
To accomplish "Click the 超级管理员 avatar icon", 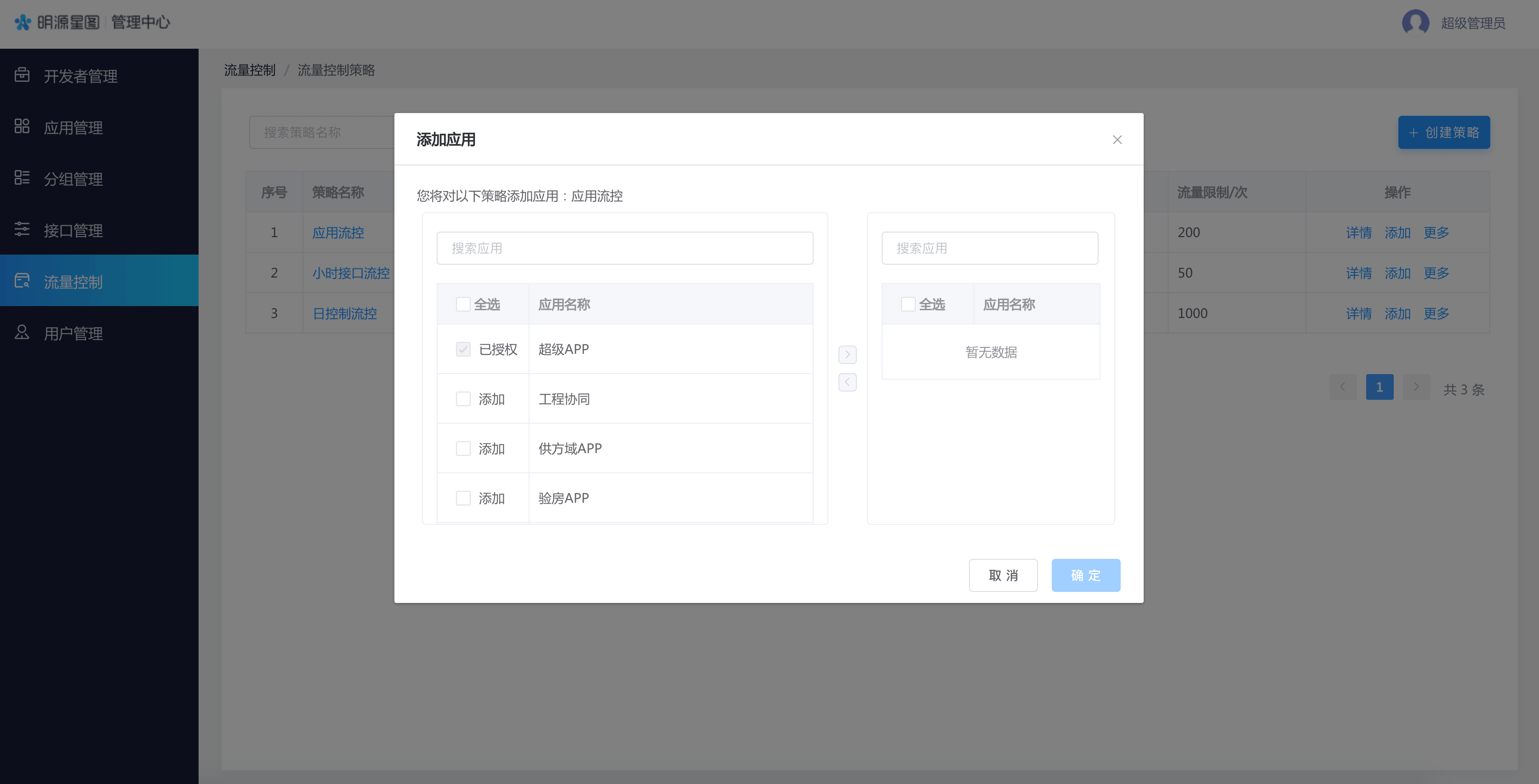I will pyautogui.click(x=1415, y=23).
